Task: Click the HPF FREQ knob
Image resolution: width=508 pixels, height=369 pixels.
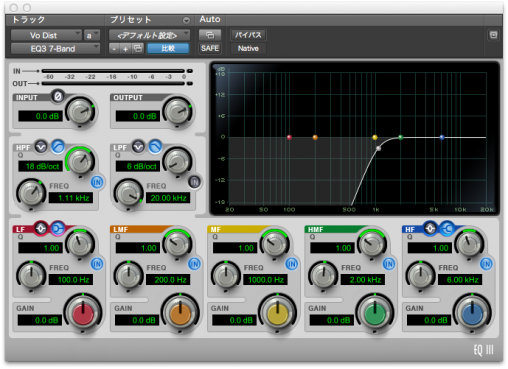Action: (x=31, y=194)
